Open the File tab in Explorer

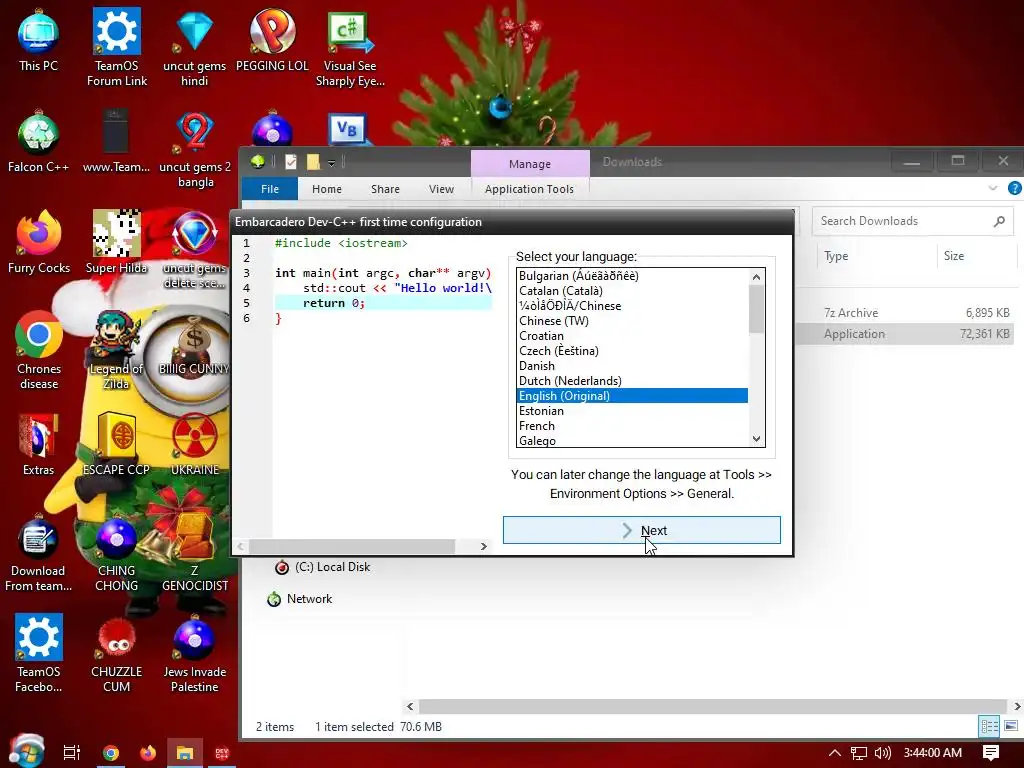pos(270,189)
